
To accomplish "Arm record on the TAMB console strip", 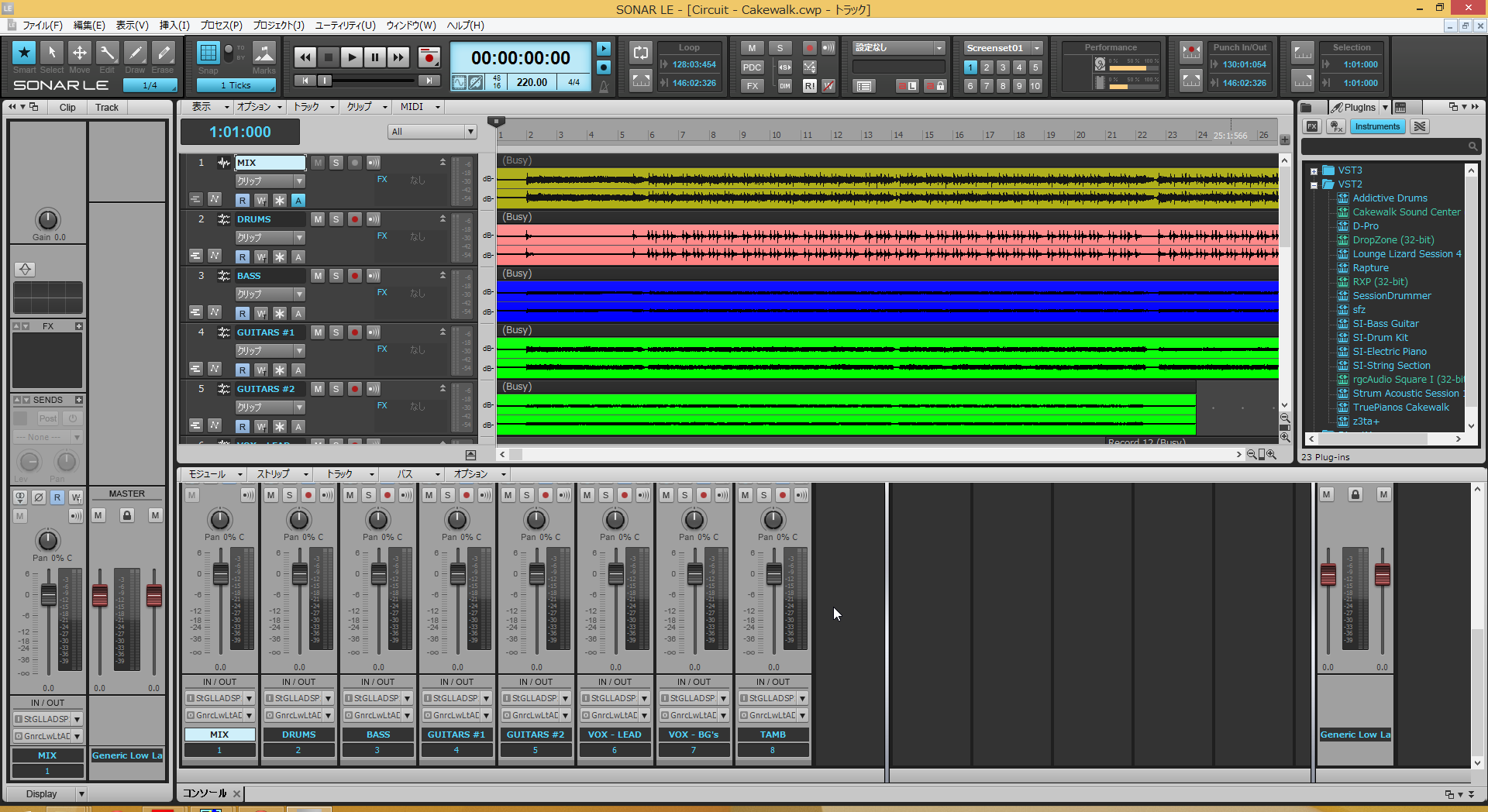I will (783, 495).
